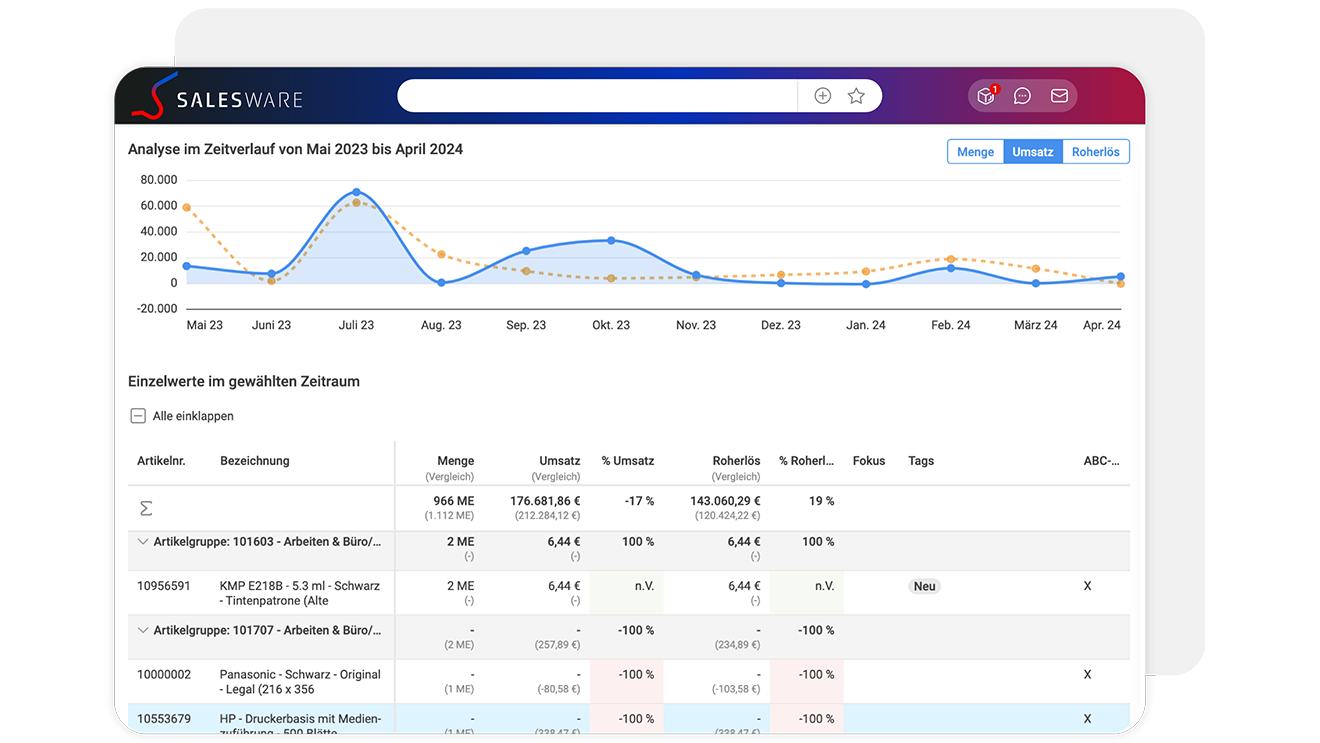Switch the chart view to Roherlös
This screenshot has width=1320, height=743.
1095,151
